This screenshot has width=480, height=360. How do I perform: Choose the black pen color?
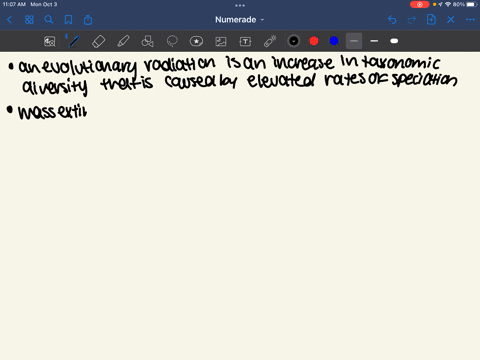(x=294, y=41)
